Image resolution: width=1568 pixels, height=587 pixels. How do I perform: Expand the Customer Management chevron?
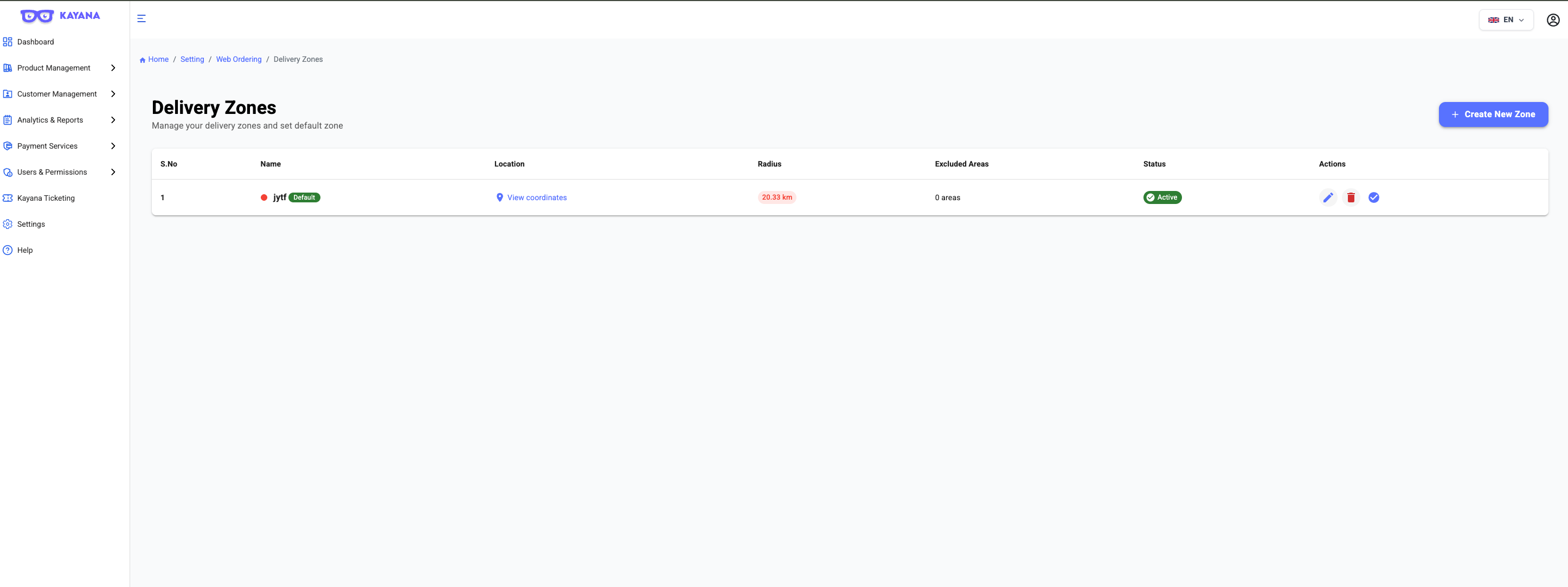click(x=113, y=94)
